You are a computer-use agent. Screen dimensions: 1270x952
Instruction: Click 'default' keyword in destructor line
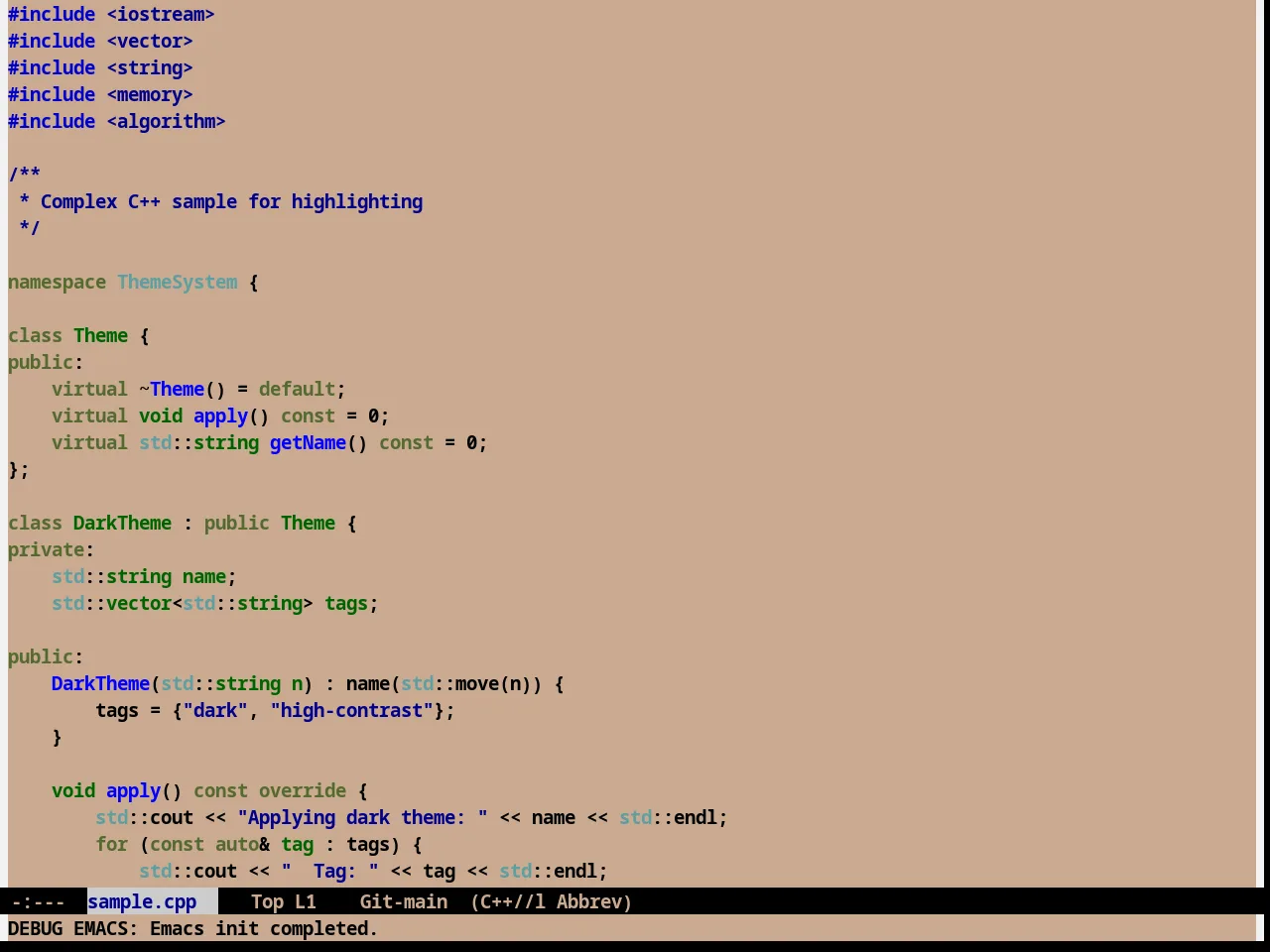coord(297,389)
